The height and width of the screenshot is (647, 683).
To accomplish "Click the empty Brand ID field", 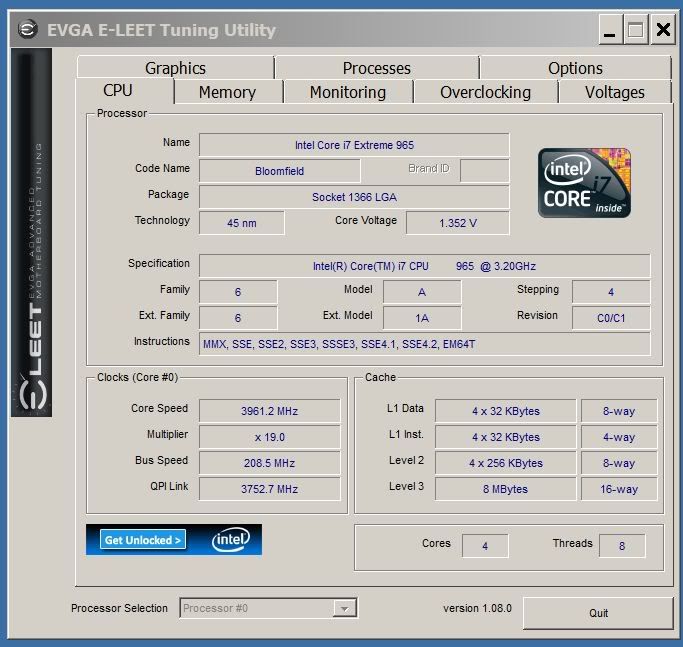I will 484,170.
